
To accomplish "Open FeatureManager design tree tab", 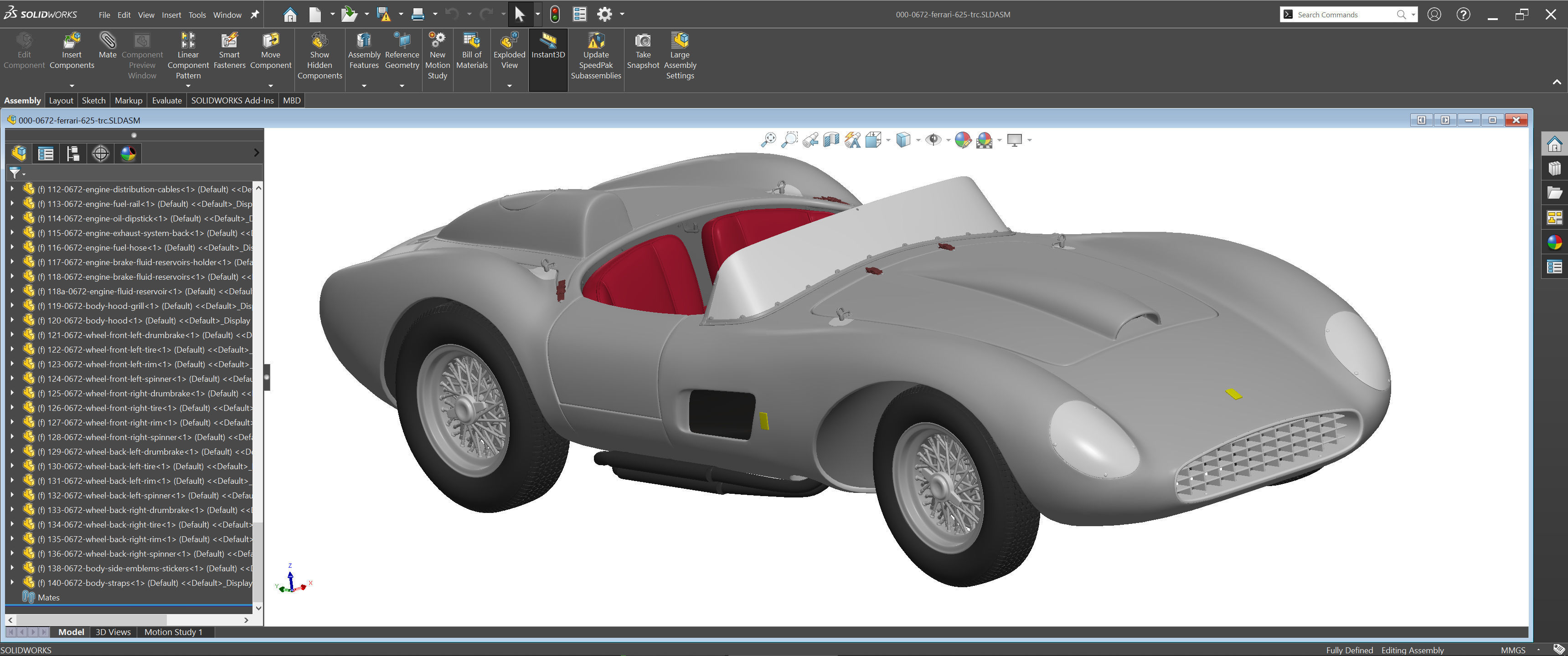I will [19, 154].
